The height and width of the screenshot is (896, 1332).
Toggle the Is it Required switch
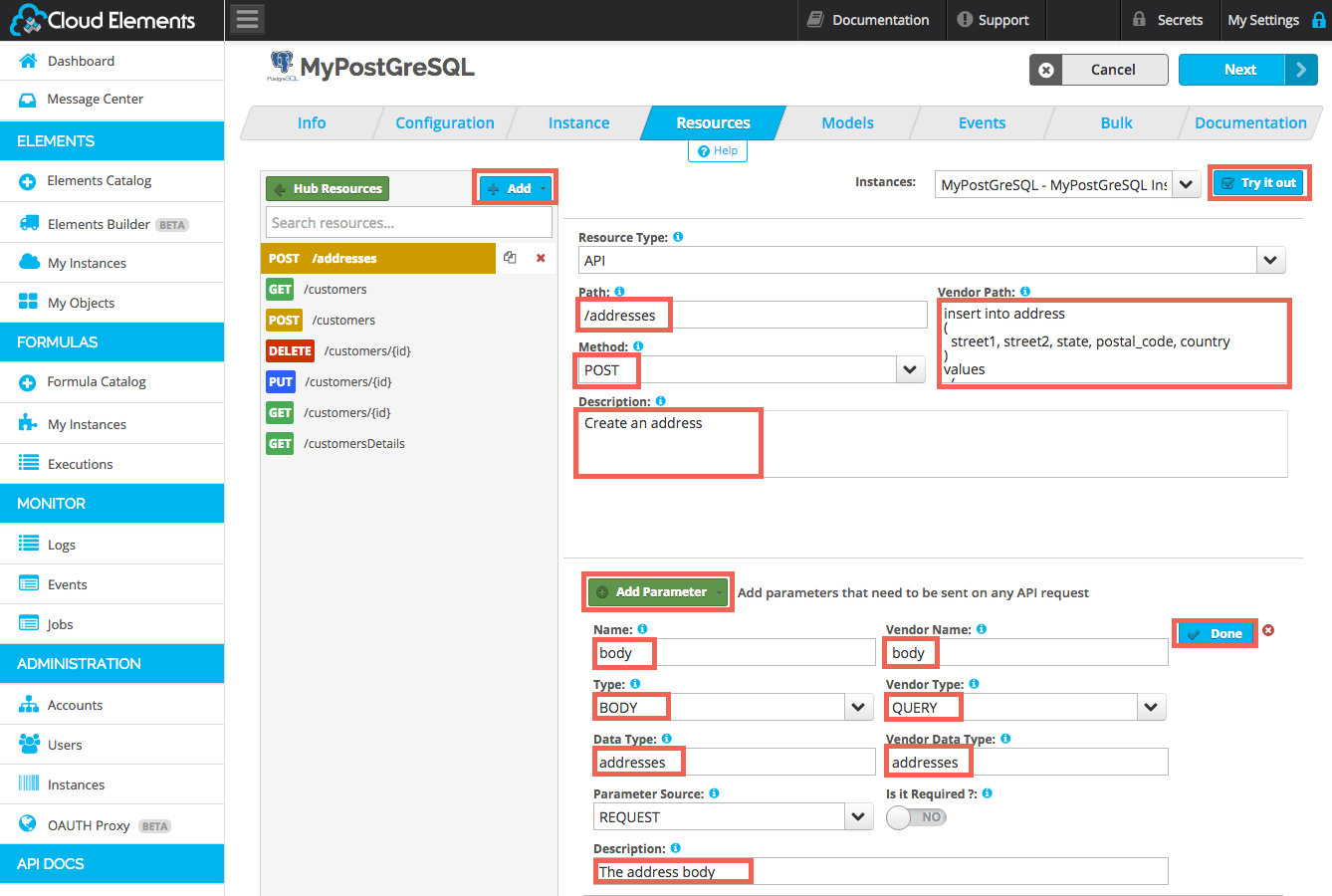[916, 817]
